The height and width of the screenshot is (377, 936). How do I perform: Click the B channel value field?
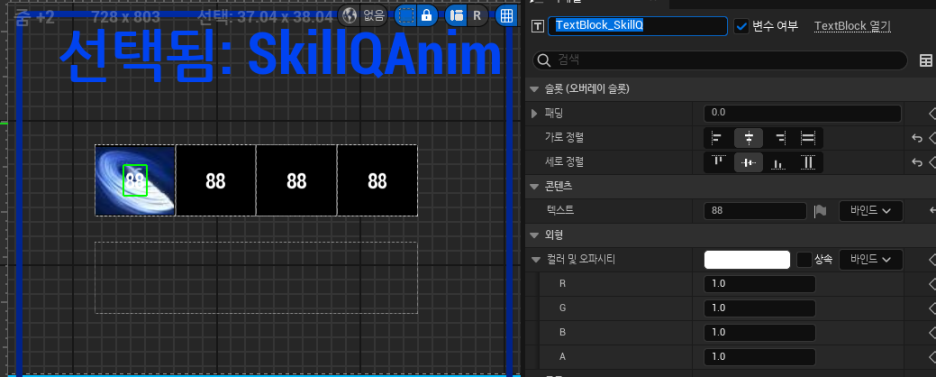click(759, 332)
